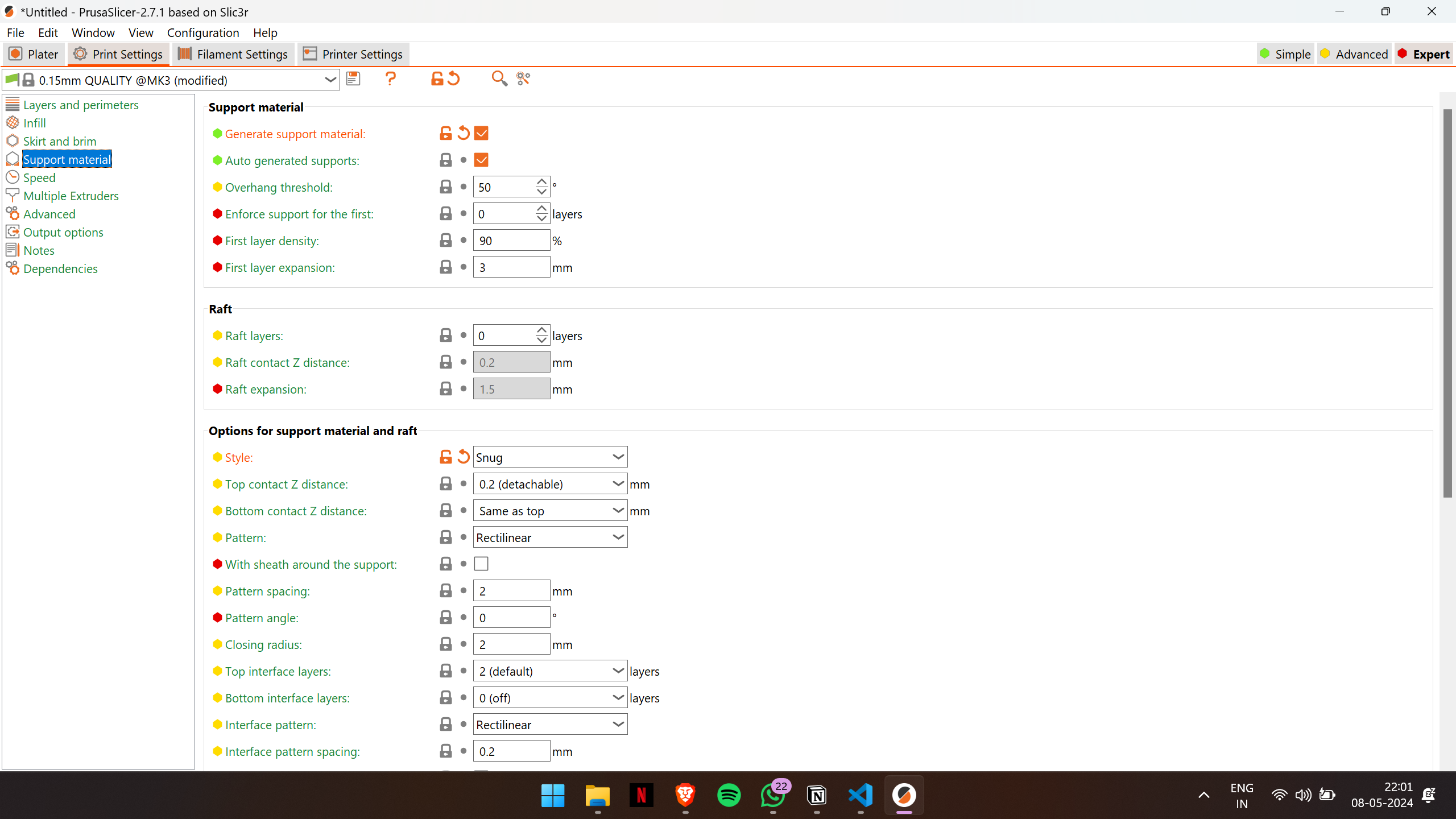Click the Output options icon in the sidebar
Viewport: 1456px width, 819px height.
[x=13, y=231]
